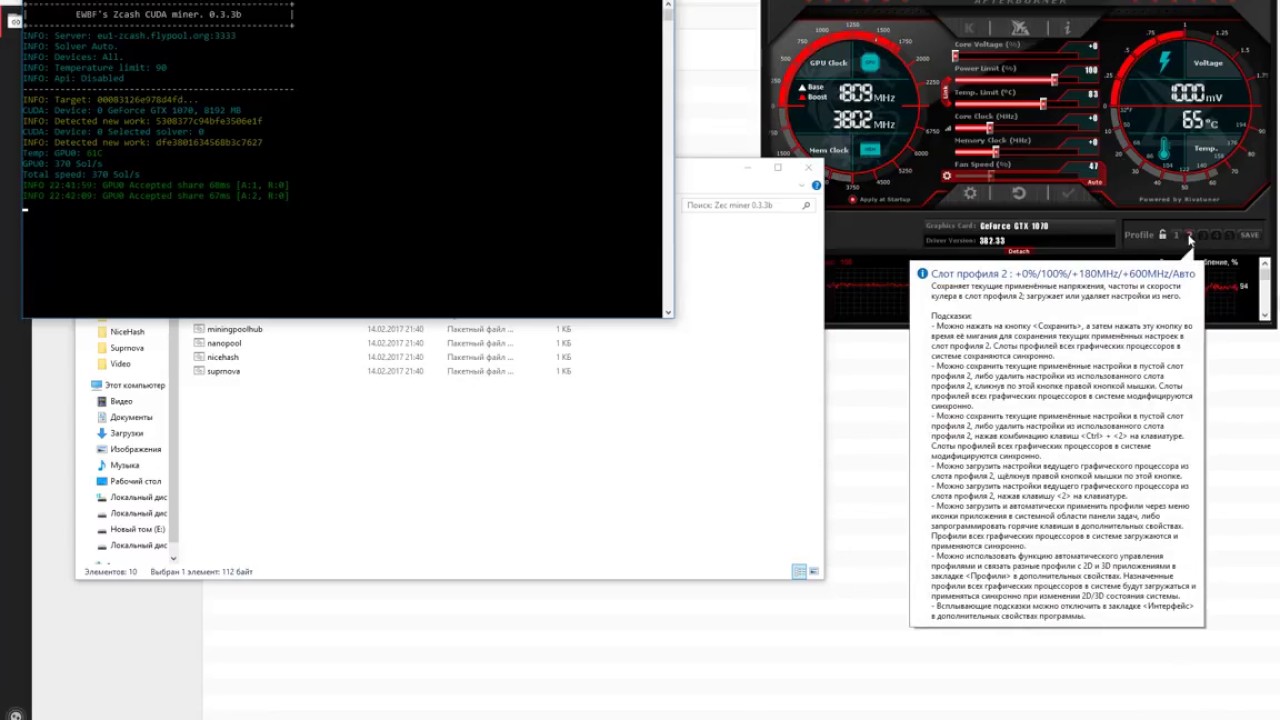Click the thermometer icon in the temperature gauge
This screenshot has height=720, width=1280.
[x=1164, y=148]
